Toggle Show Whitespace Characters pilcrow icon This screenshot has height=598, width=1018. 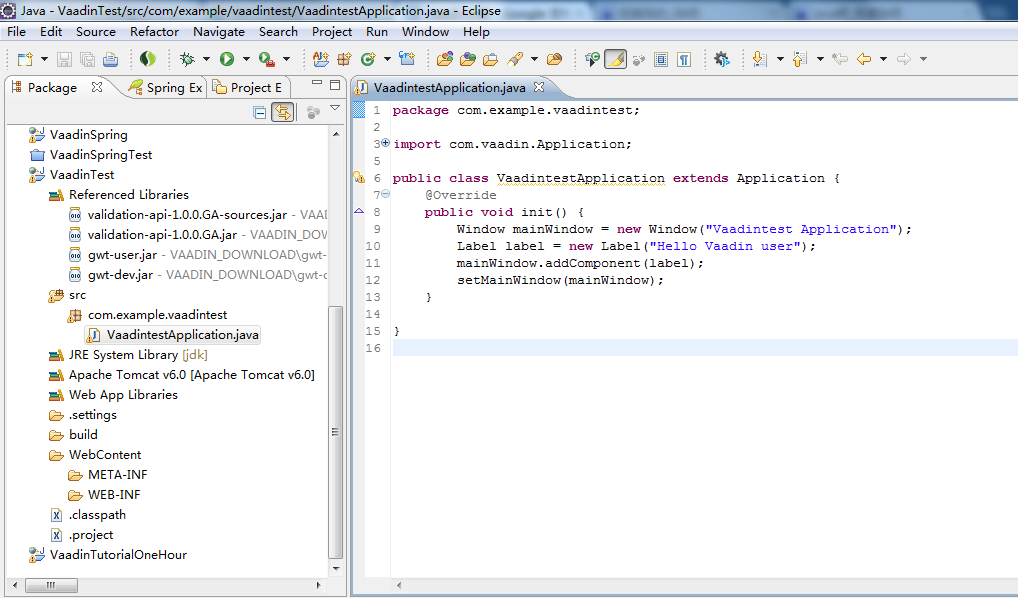pyautogui.click(x=684, y=59)
